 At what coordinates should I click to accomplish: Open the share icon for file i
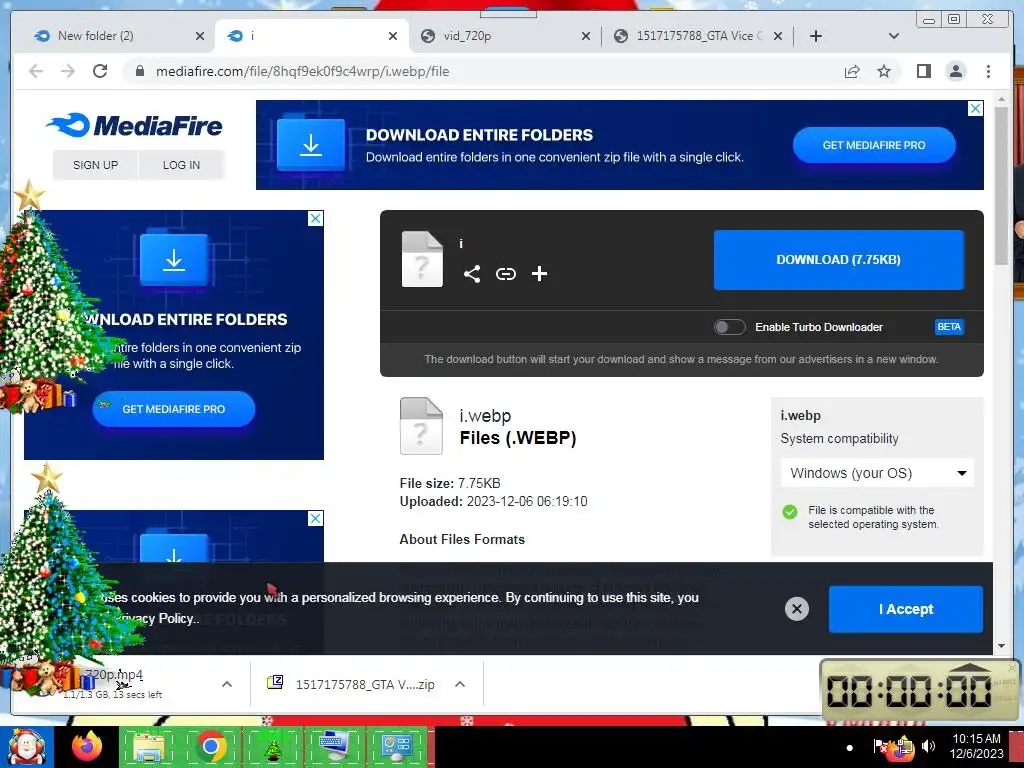pyautogui.click(x=472, y=274)
